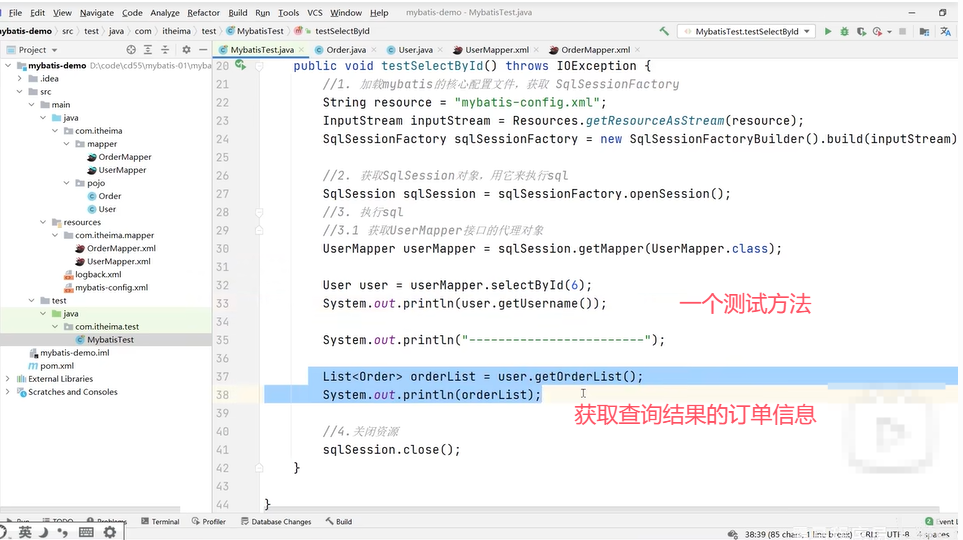Open the profiler dropdown arrow

pyautogui.click(x=889, y=31)
